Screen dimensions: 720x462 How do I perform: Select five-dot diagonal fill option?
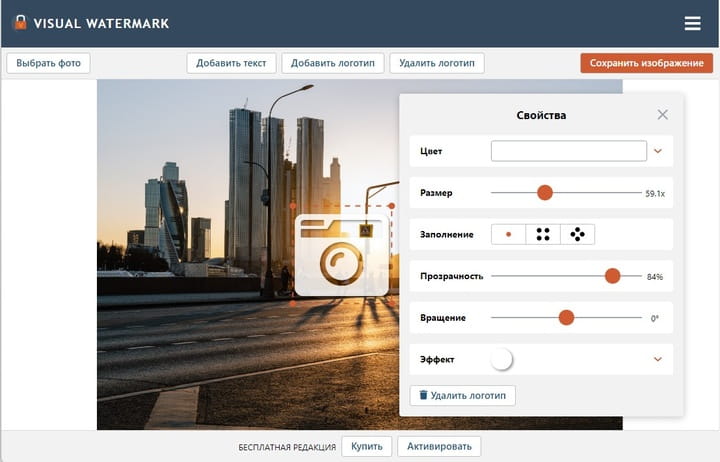[577, 235]
